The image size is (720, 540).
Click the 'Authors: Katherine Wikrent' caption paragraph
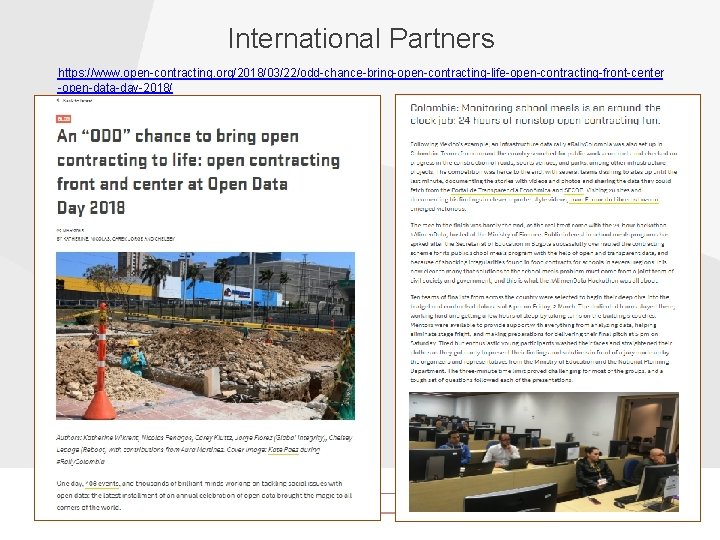coord(204,450)
